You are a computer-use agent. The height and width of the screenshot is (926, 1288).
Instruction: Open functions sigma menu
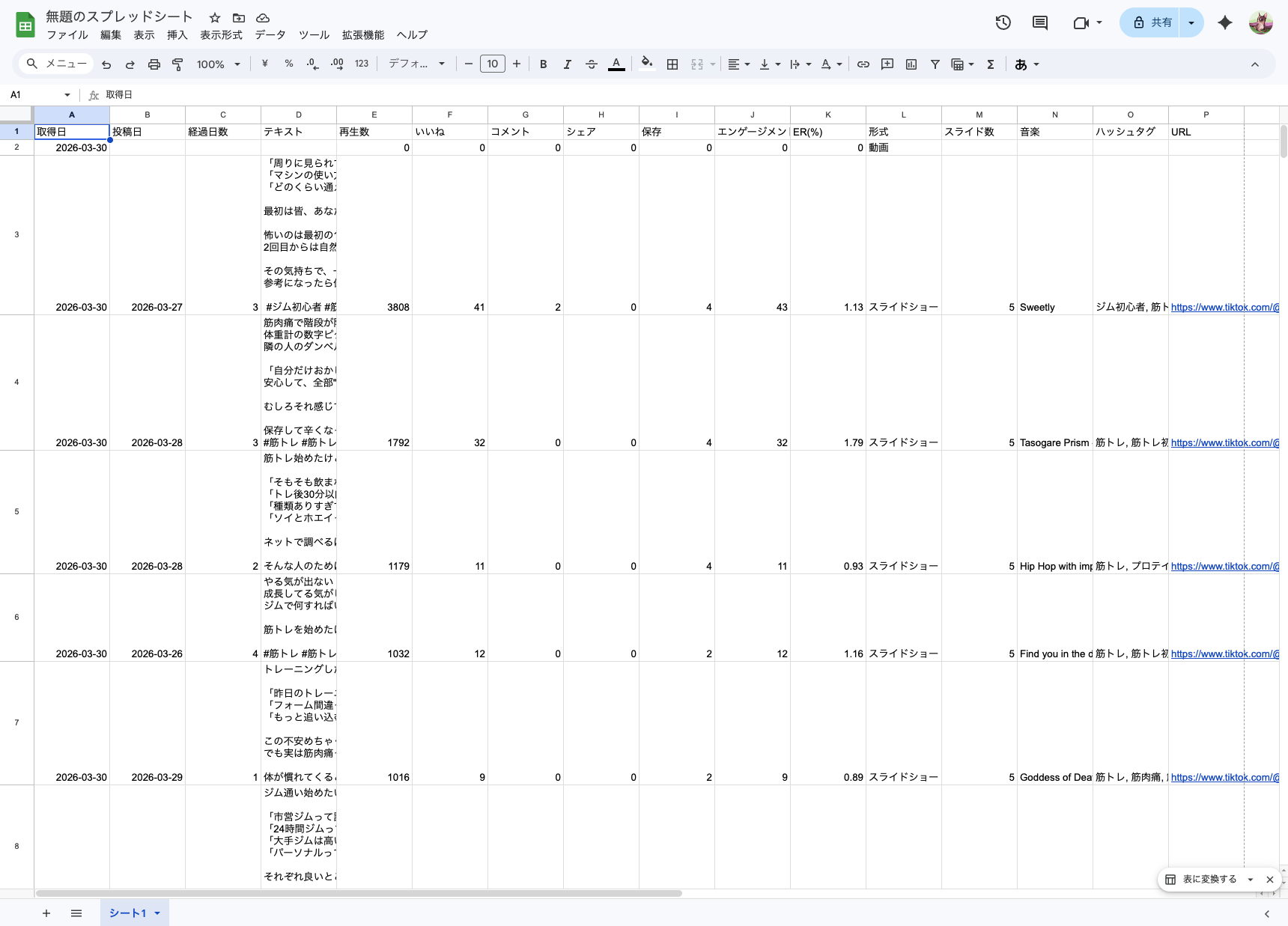pos(991,64)
